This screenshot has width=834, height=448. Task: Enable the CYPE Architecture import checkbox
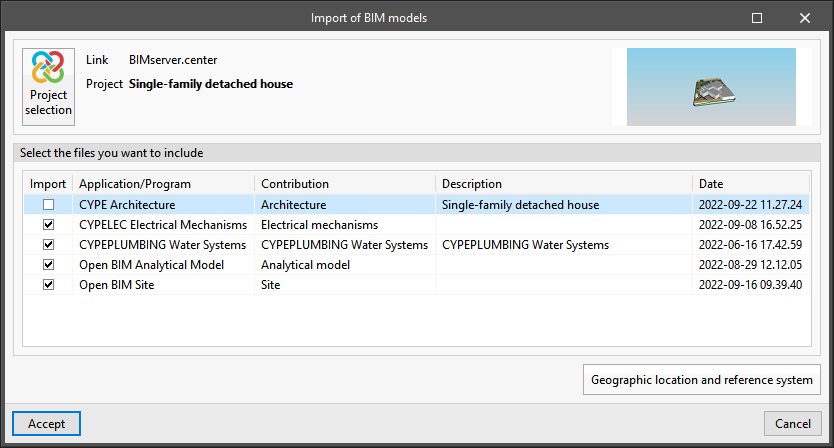[x=48, y=205]
